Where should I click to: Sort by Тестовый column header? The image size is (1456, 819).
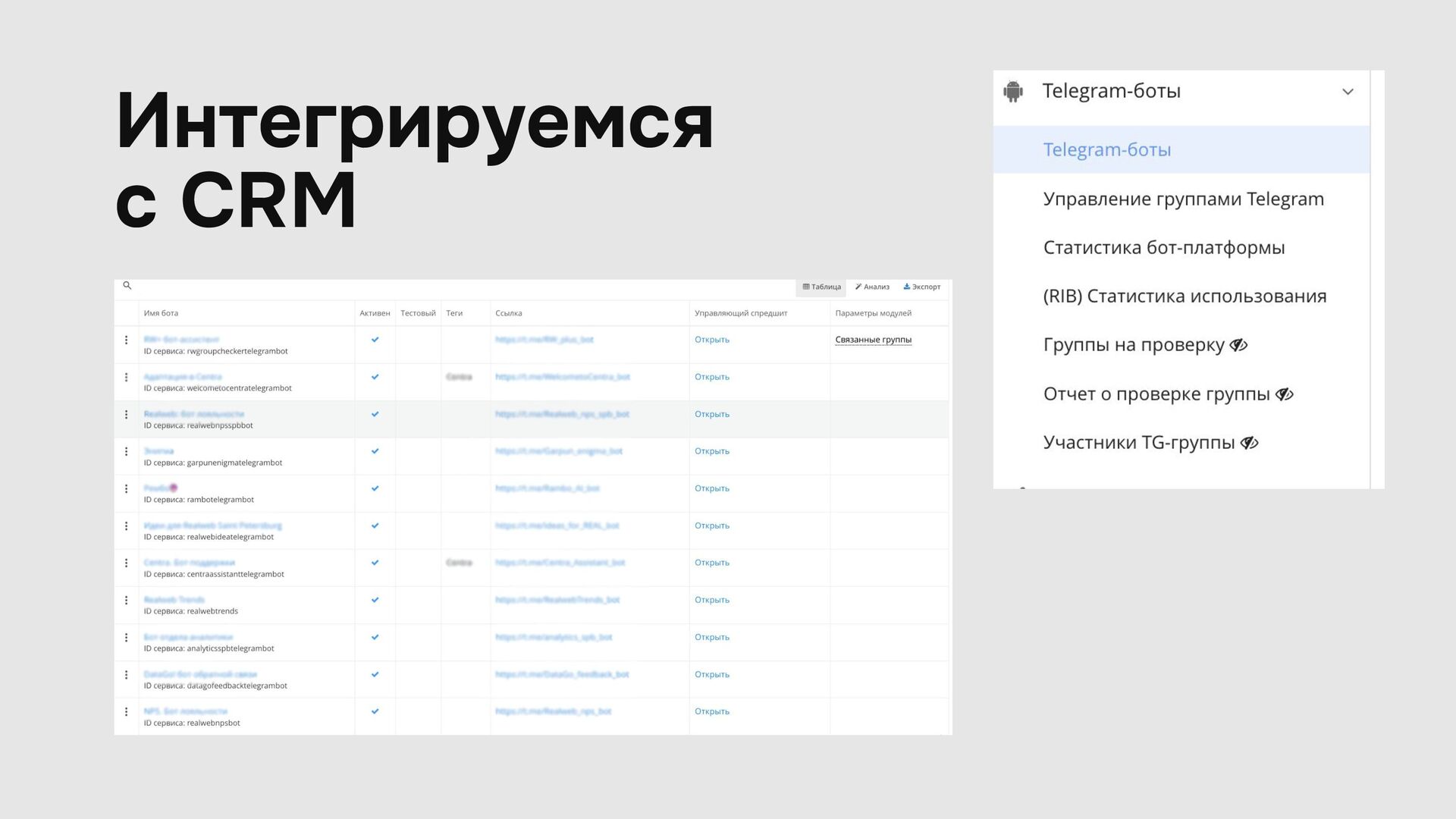click(418, 313)
